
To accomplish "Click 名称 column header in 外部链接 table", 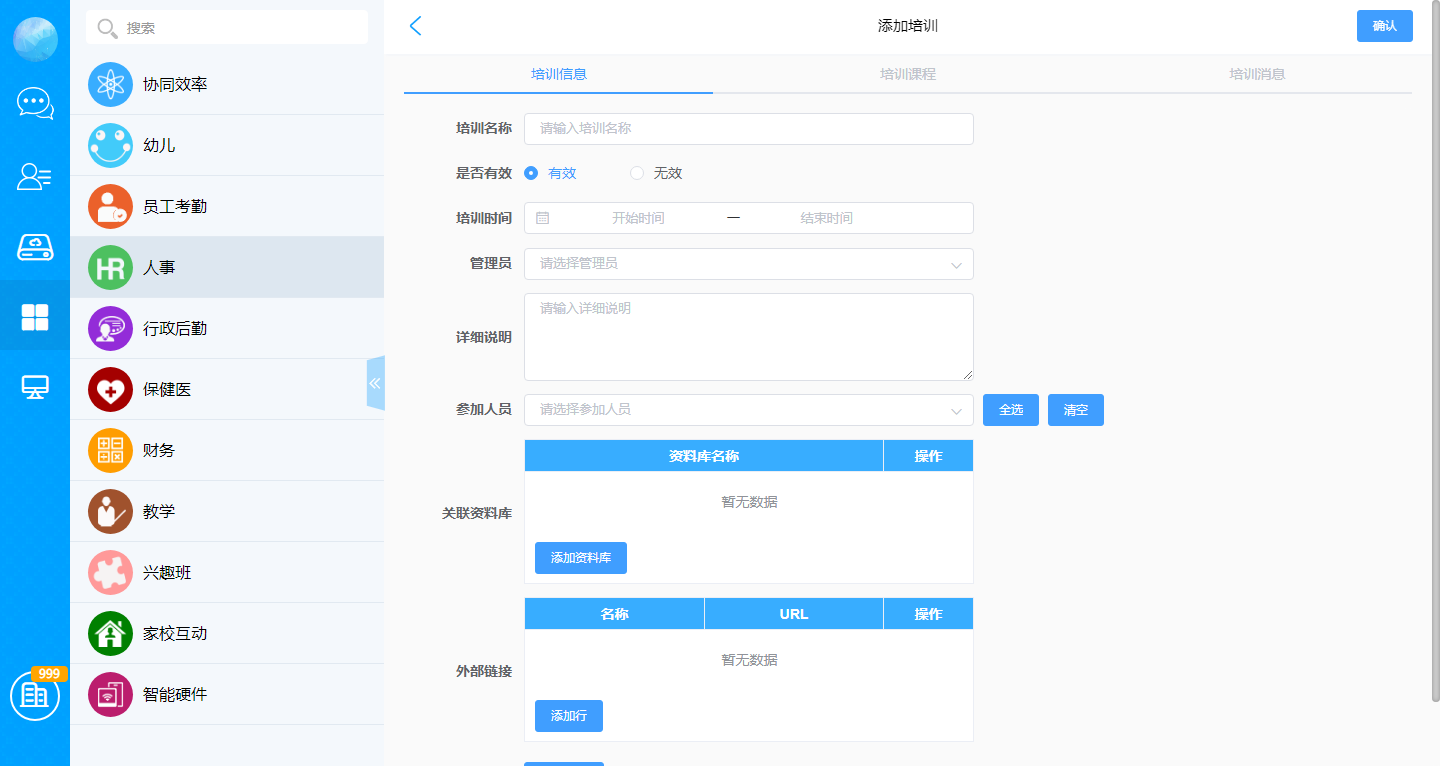I will (615, 614).
